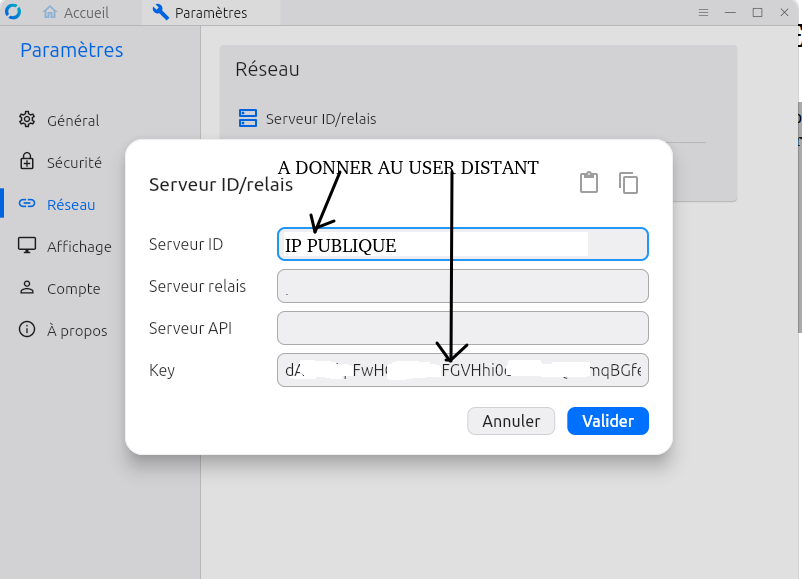Click the Serveur relais input field
The height and width of the screenshot is (579, 802).
pyautogui.click(x=463, y=286)
